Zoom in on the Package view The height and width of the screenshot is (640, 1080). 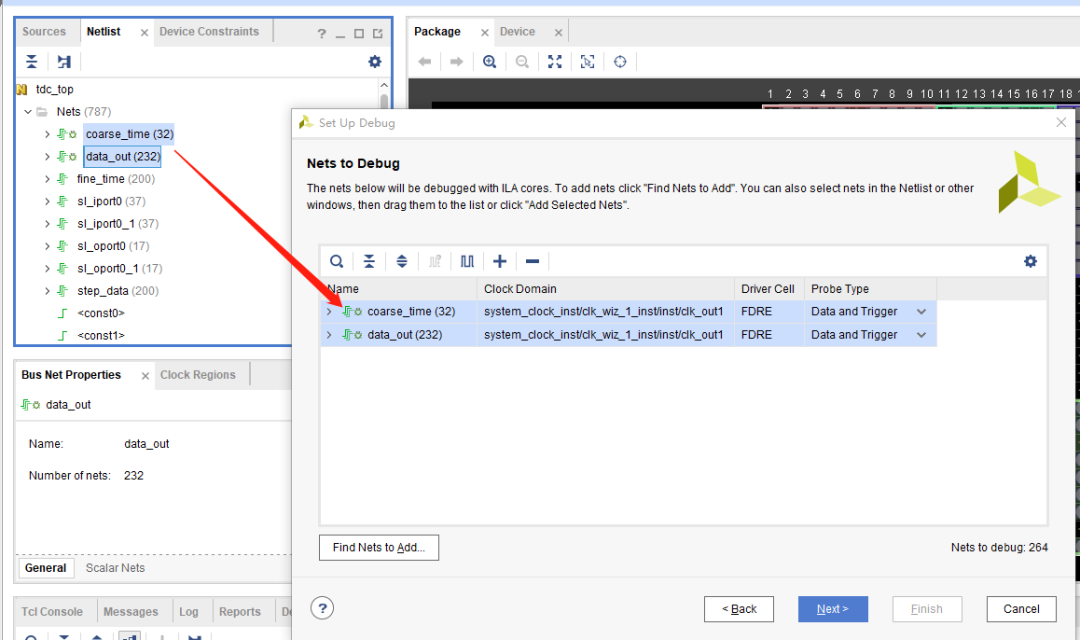(x=489, y=62)
